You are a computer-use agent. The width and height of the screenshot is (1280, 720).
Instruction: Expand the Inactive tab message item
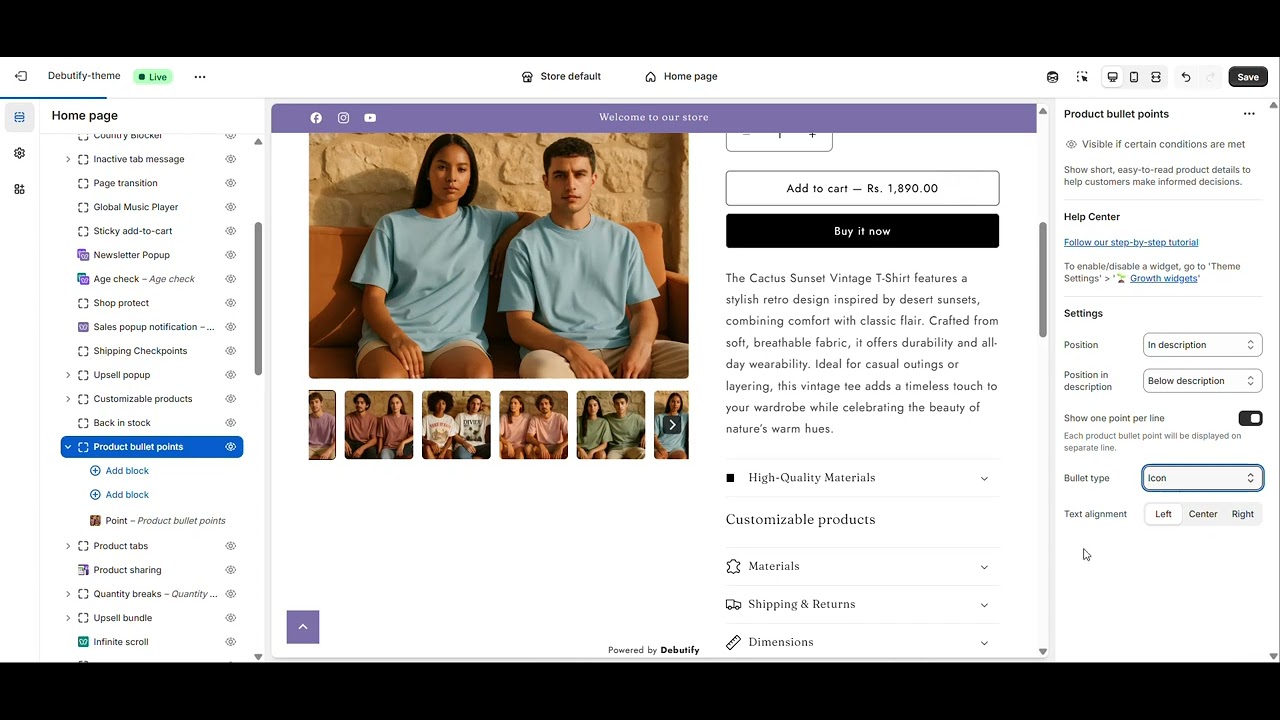(x=68, y=159)
